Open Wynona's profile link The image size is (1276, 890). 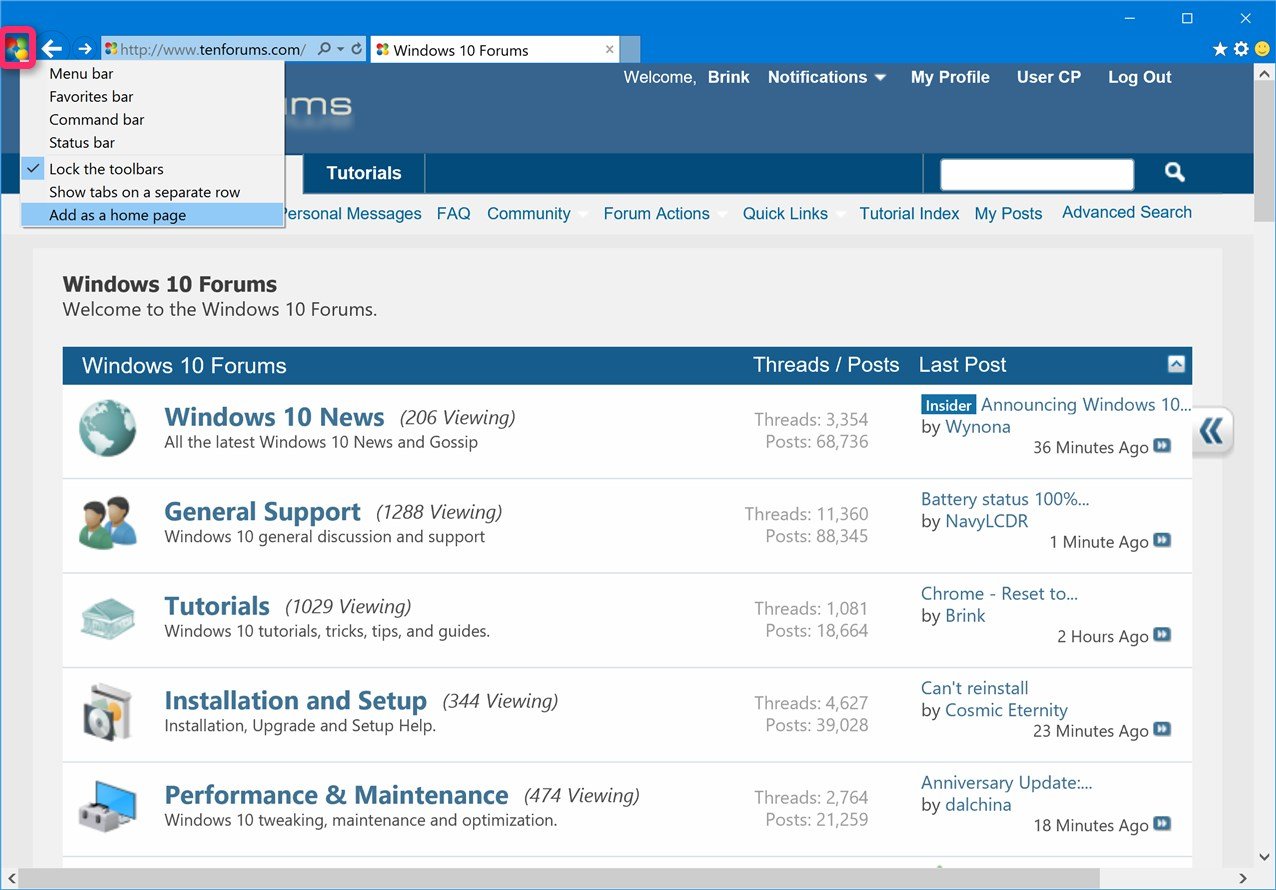978,427
